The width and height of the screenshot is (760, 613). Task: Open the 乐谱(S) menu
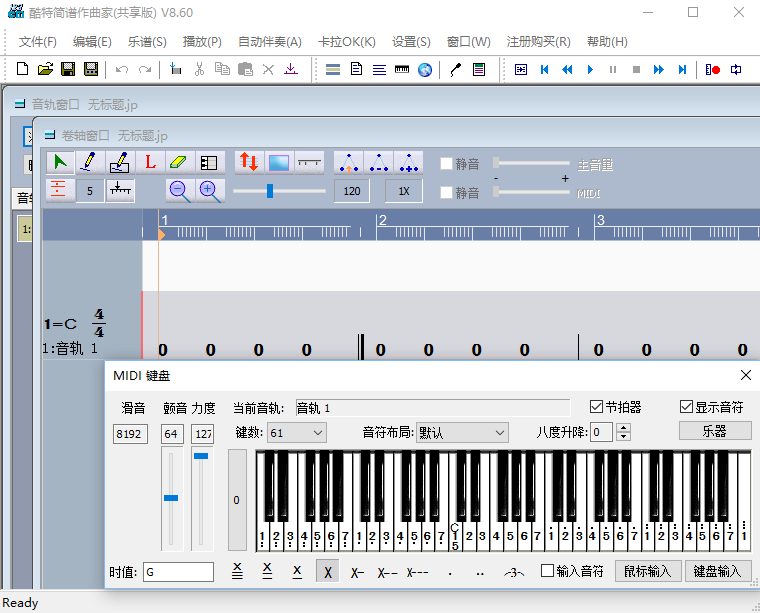(147, 42)
